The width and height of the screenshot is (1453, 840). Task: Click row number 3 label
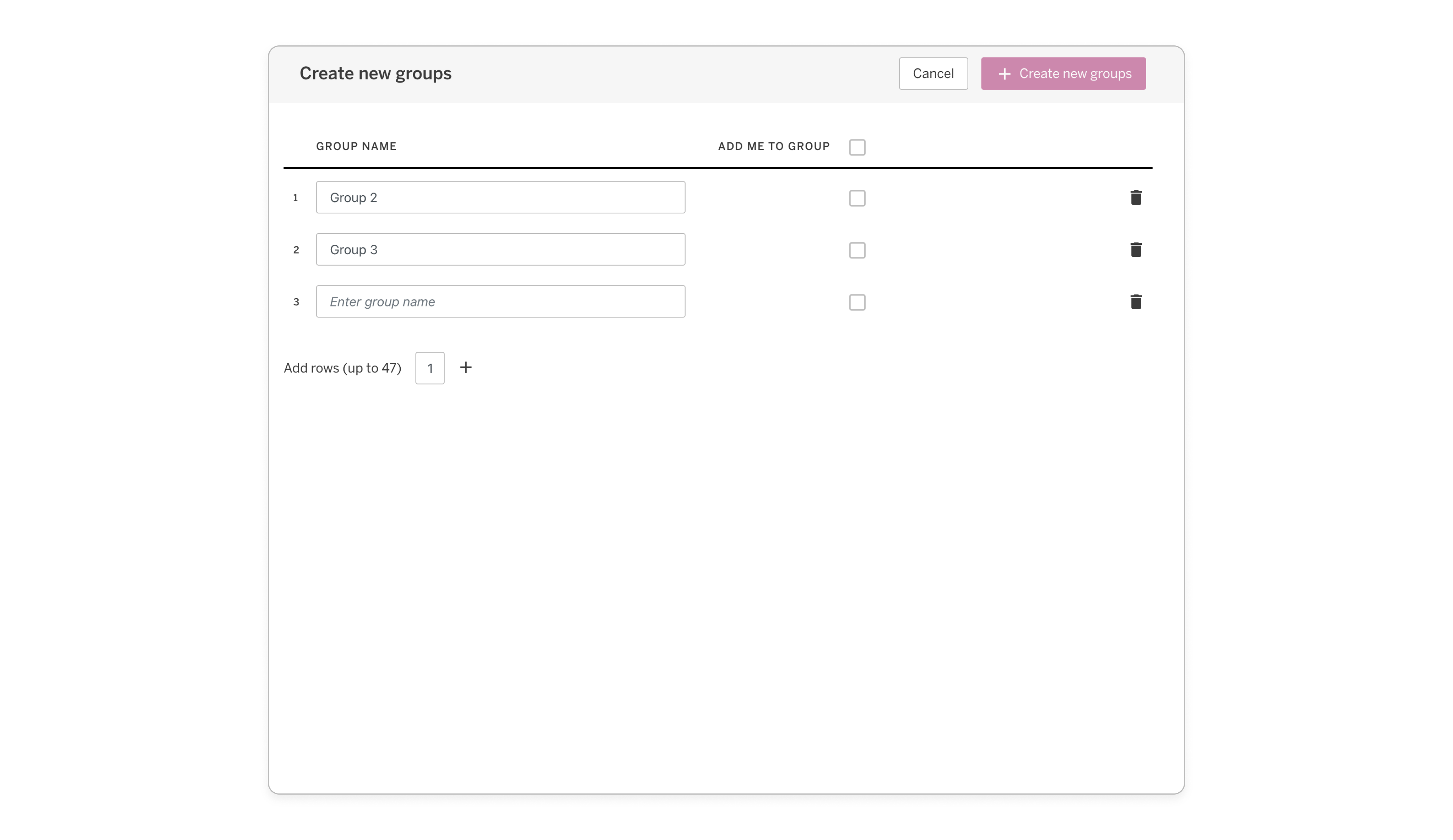tap(296, 302)
